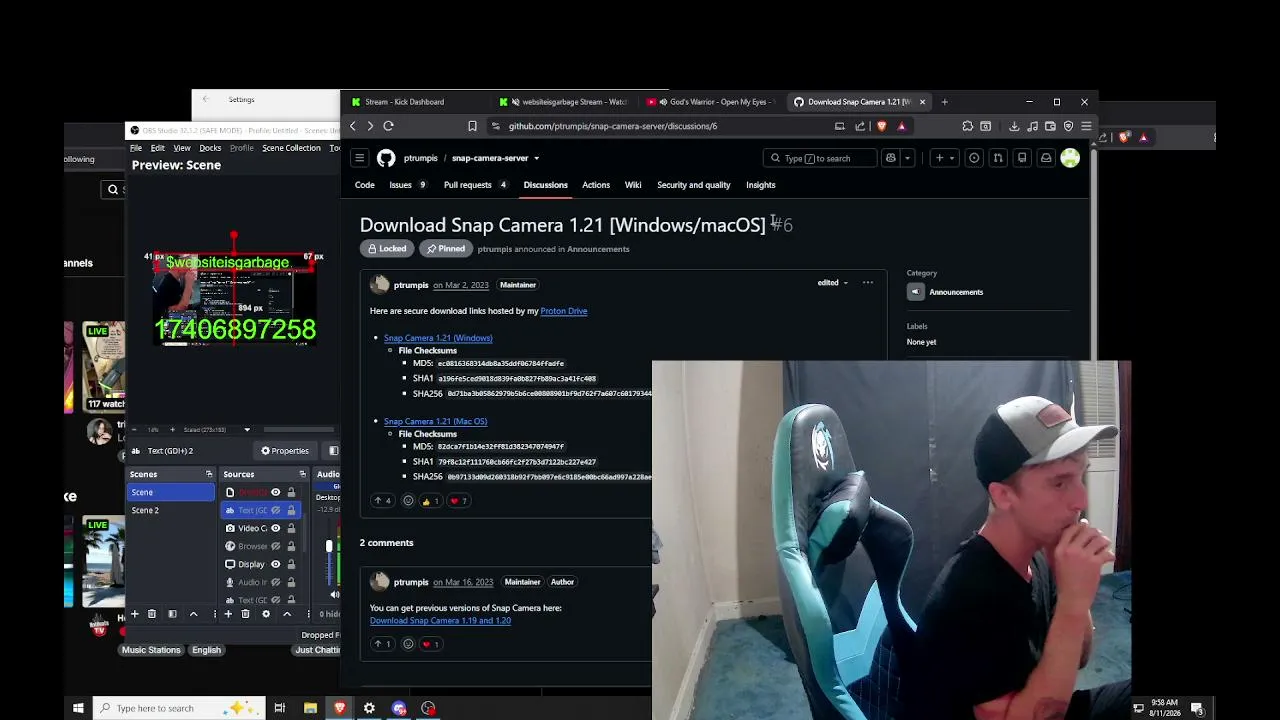Open the browser downloads icon
The image size is (1280, 720).
pyautogui.click(x=1014, y=126)
